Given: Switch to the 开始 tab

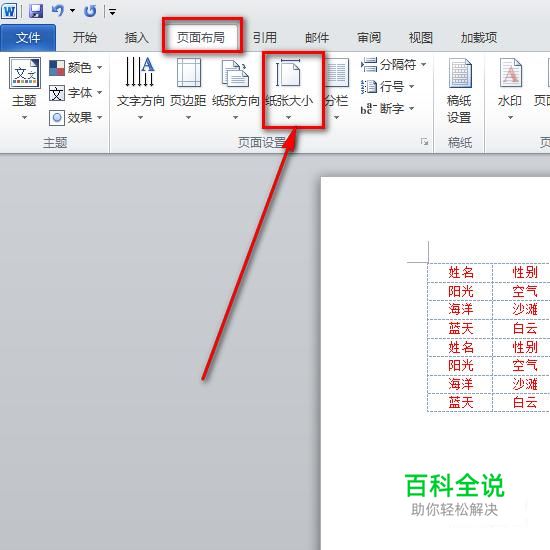Looking at the screenshot, I should pyautogui.click(x=85, y=38).
